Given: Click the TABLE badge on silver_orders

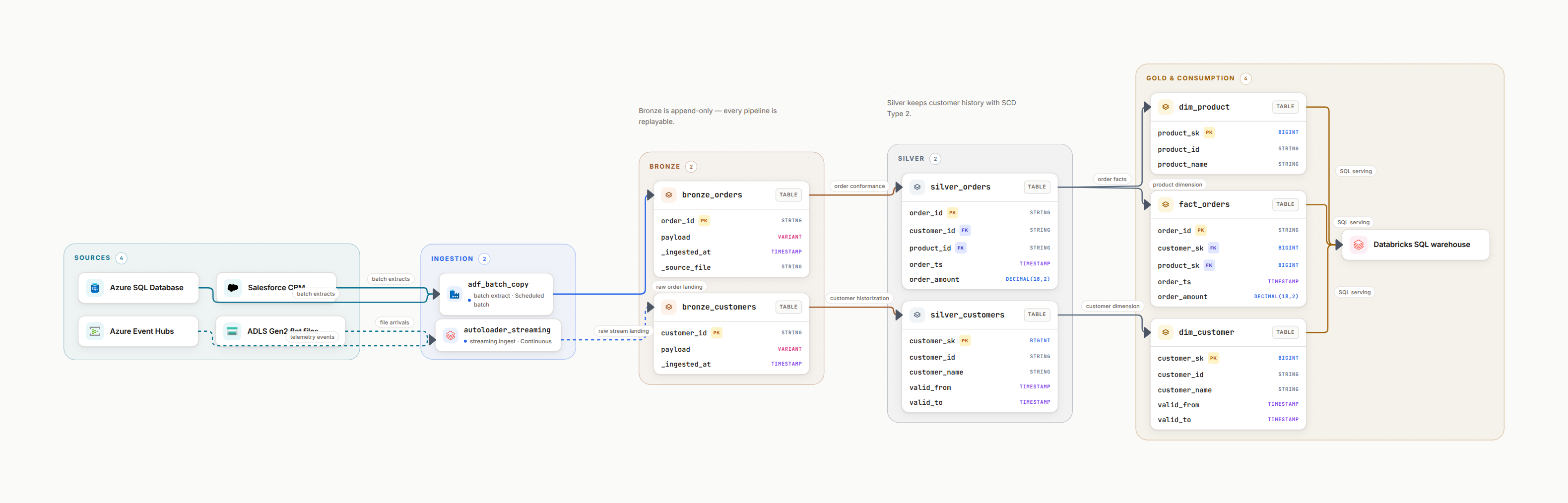Looking at the screenshot, I should 1037,188.
